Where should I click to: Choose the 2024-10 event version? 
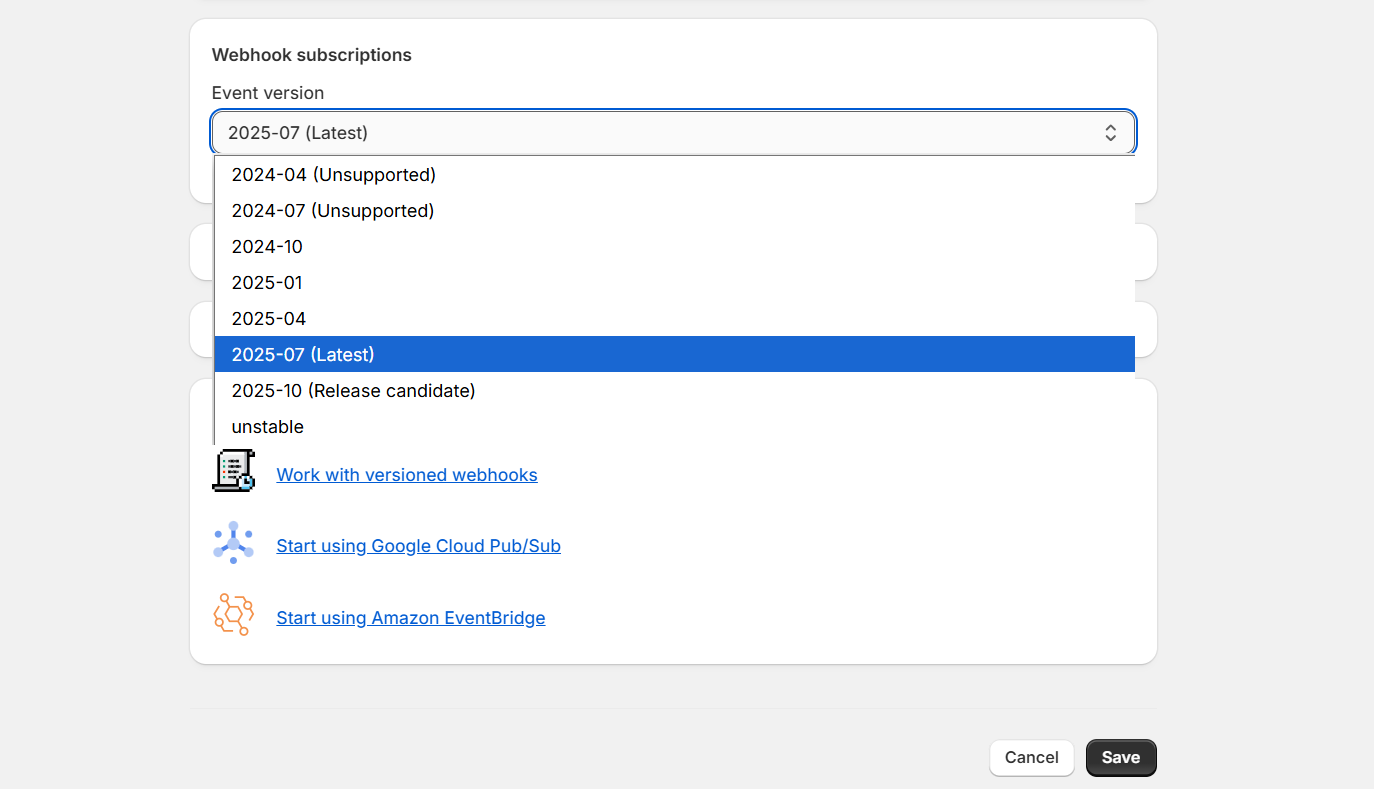pyautogui.click(x=267, y=247)
